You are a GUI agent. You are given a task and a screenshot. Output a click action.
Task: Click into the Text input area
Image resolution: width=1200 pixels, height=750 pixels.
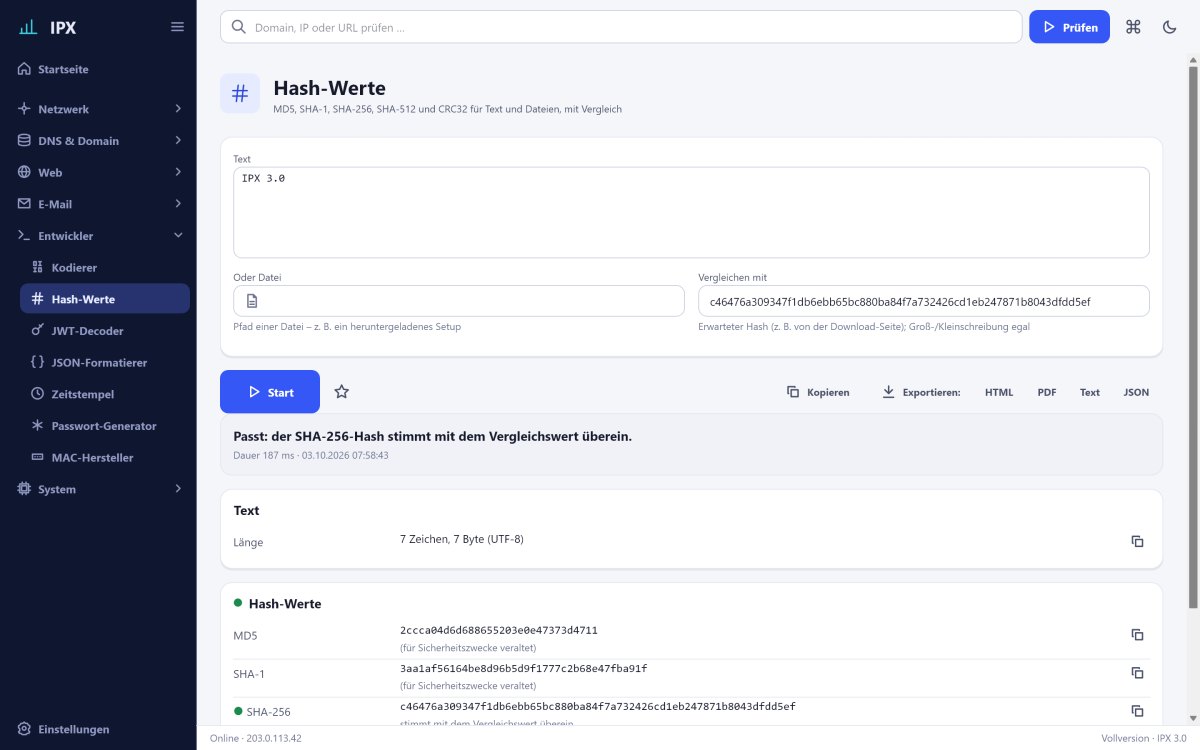[x=691, y=212]
